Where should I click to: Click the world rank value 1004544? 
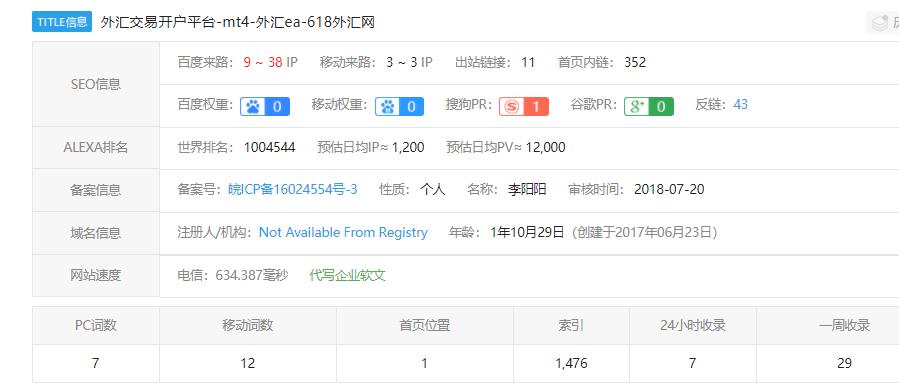269,148
